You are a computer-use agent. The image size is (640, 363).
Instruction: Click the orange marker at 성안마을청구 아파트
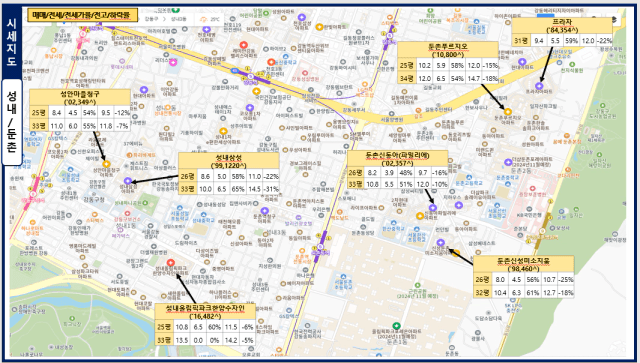106,164
